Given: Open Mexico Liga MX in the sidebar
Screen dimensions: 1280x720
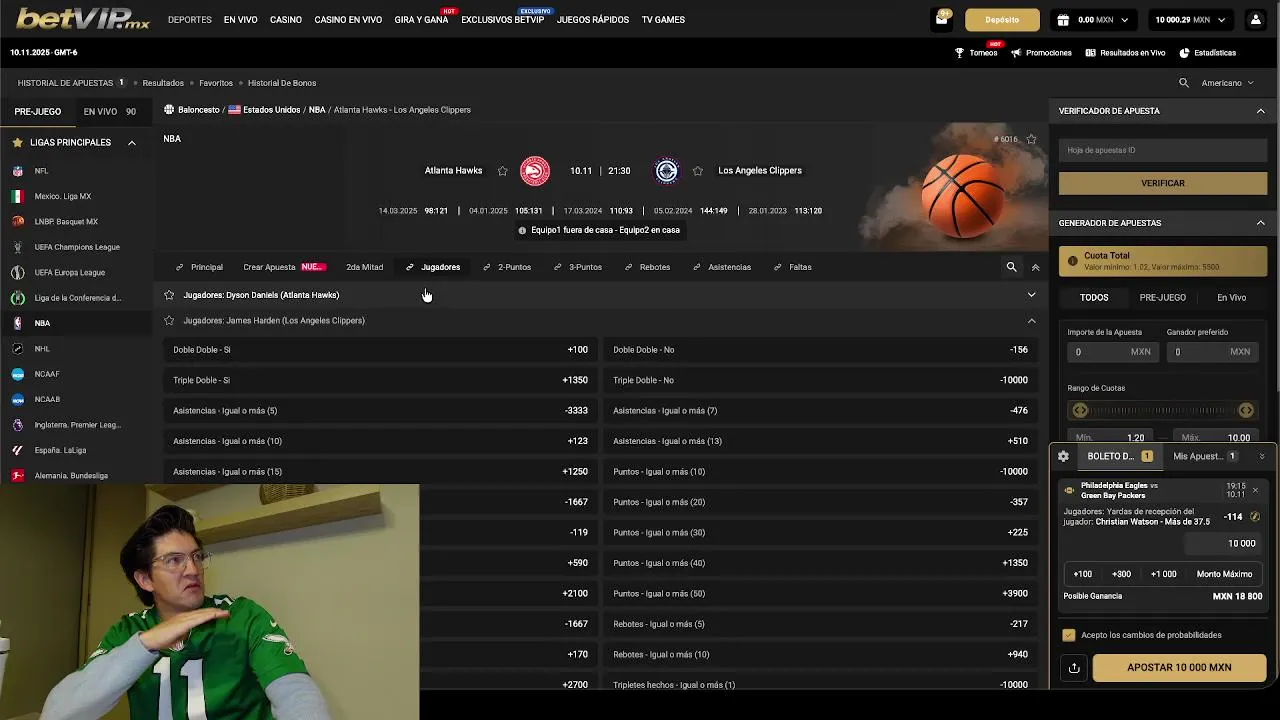Looking at the screenshot, I should (x=63, y=196).
